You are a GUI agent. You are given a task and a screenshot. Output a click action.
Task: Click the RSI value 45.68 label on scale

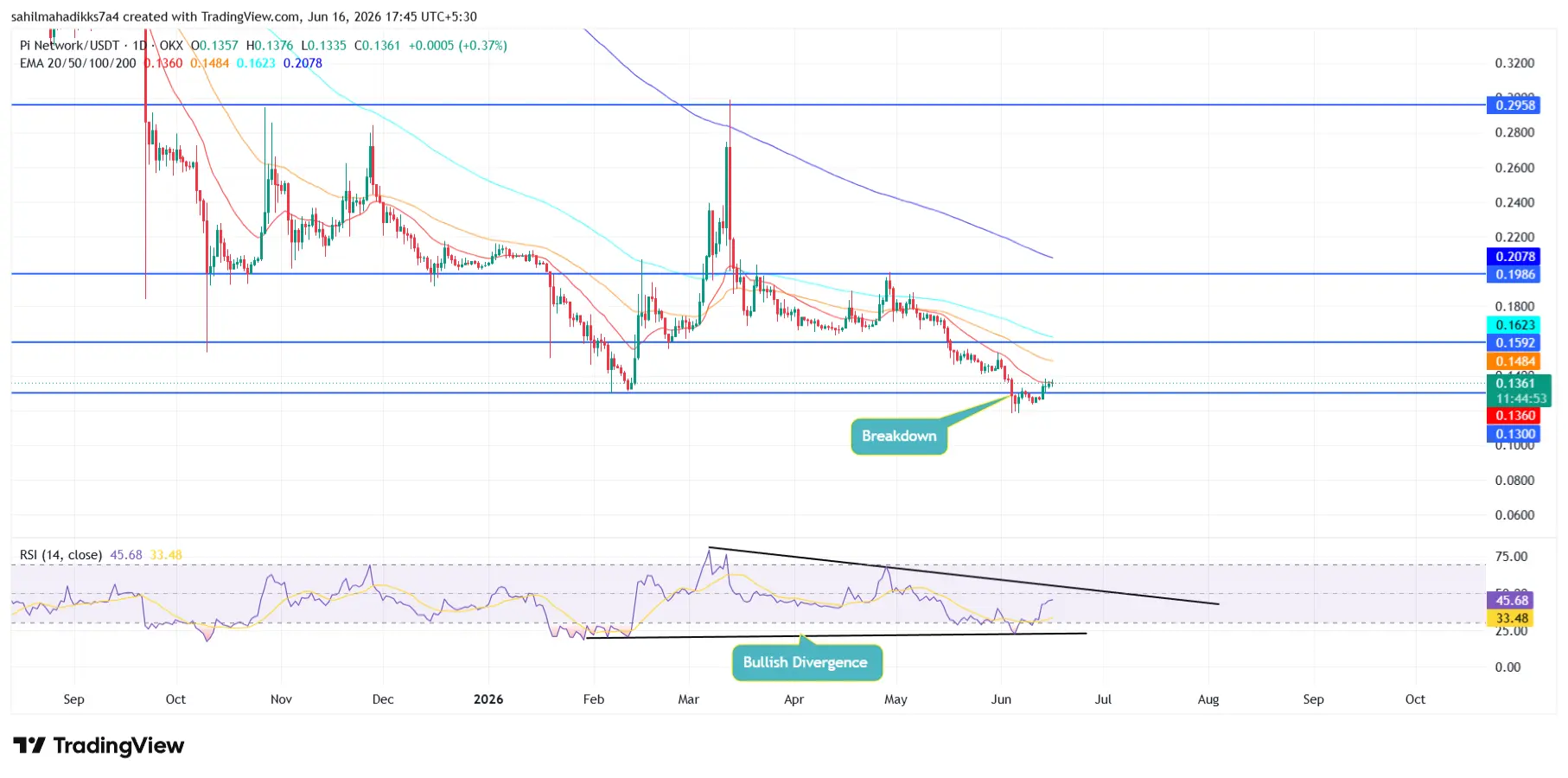point(1512,600)
